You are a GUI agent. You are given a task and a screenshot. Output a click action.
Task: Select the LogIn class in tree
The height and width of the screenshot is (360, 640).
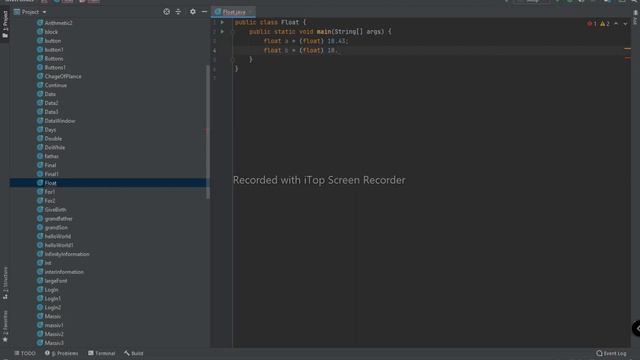pos(47,290)
